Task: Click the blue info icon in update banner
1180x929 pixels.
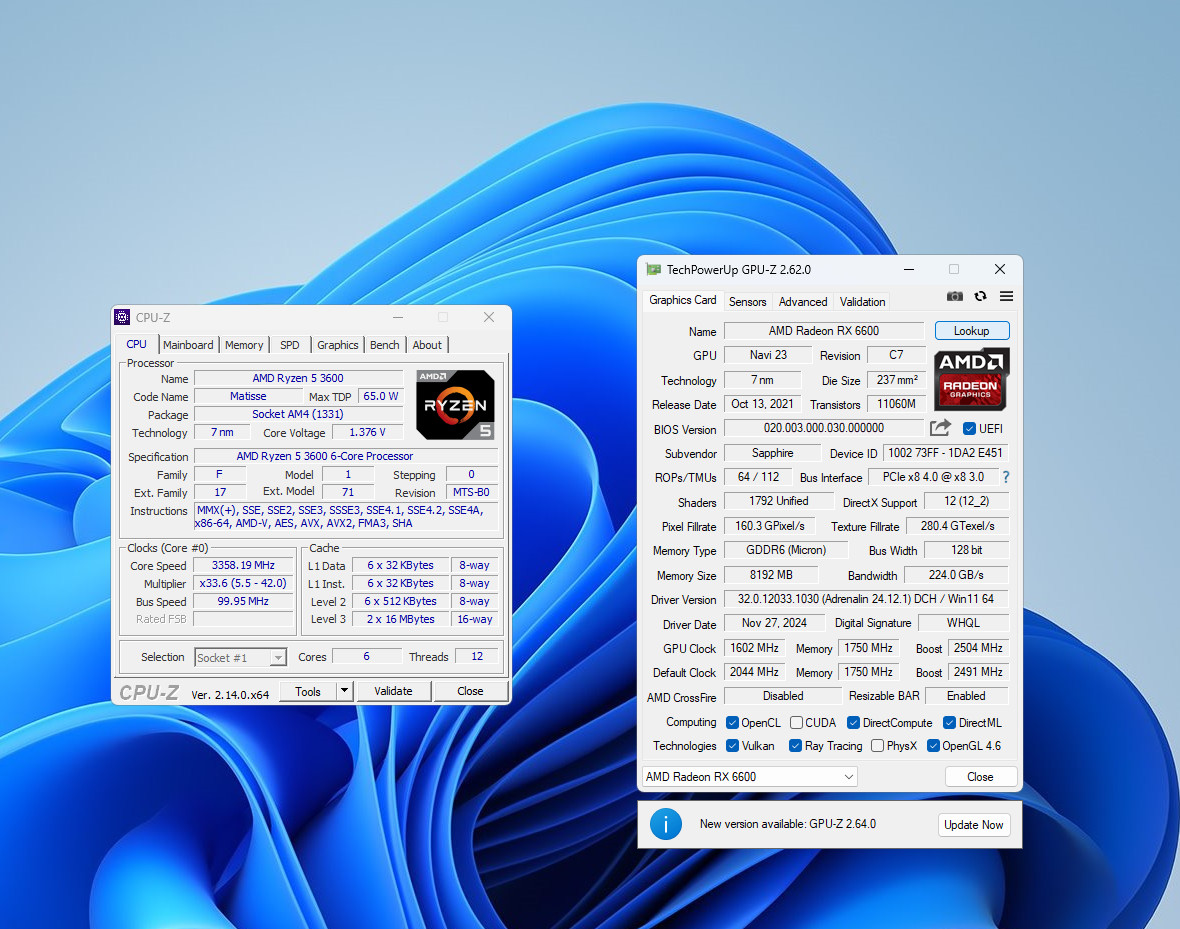Action: coord(665,824)
